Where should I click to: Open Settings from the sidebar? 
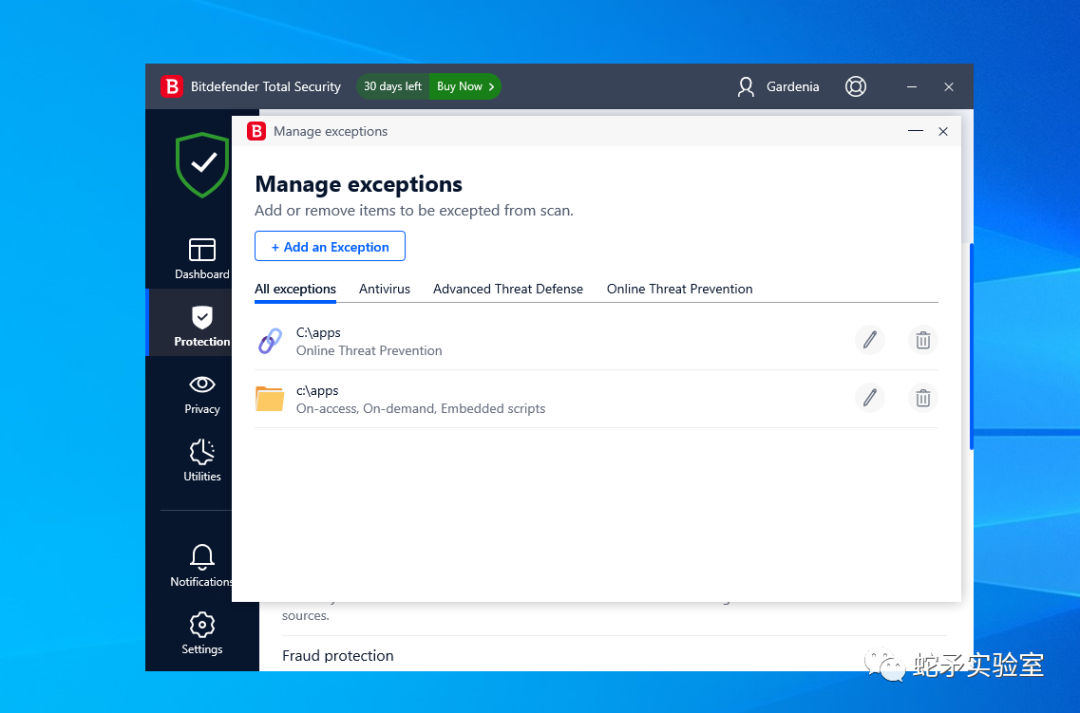pos(202,633)
